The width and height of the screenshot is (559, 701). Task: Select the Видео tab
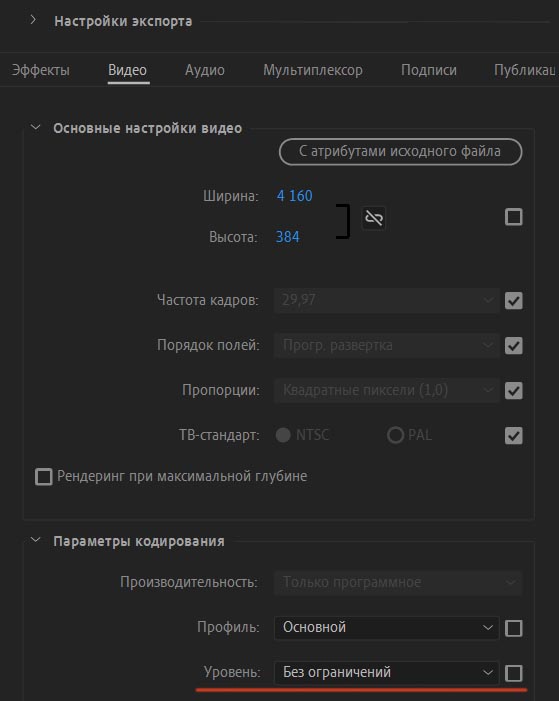click(127, 70)
